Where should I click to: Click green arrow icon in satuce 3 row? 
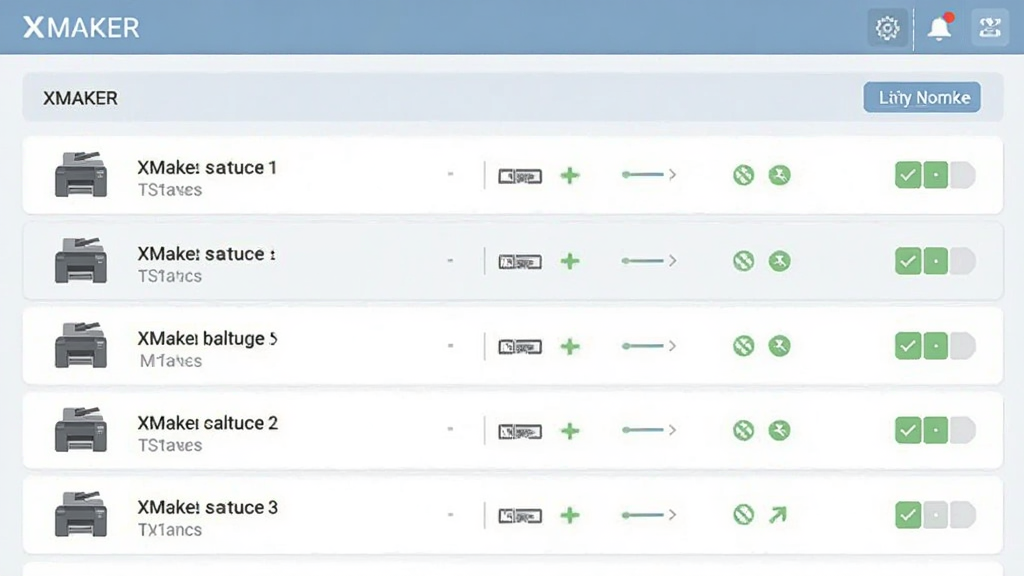[778, 515]
